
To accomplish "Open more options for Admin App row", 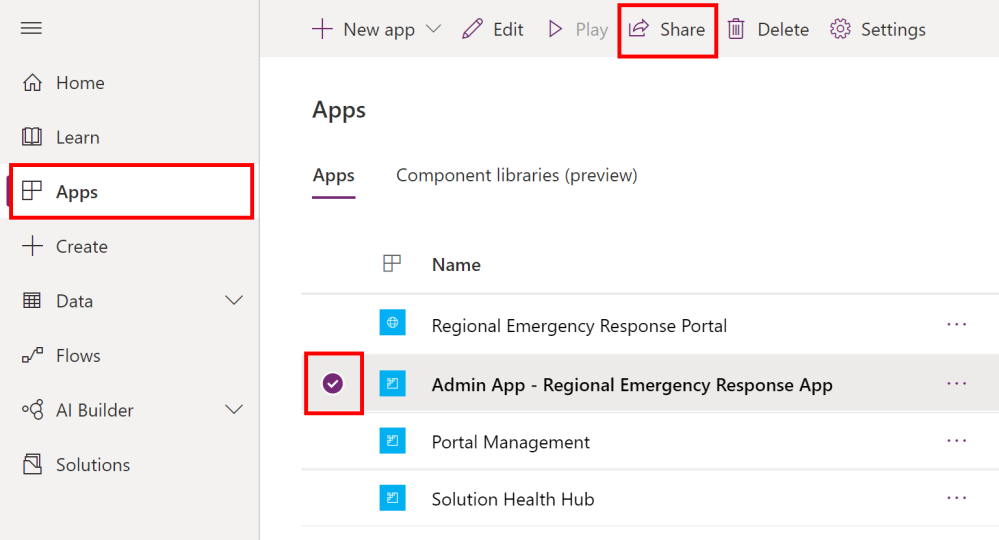I will point(956,383).
